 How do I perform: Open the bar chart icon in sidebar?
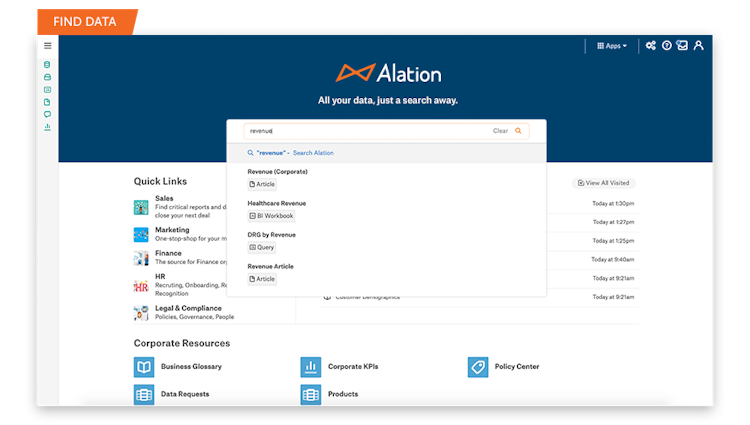point(47,127)
